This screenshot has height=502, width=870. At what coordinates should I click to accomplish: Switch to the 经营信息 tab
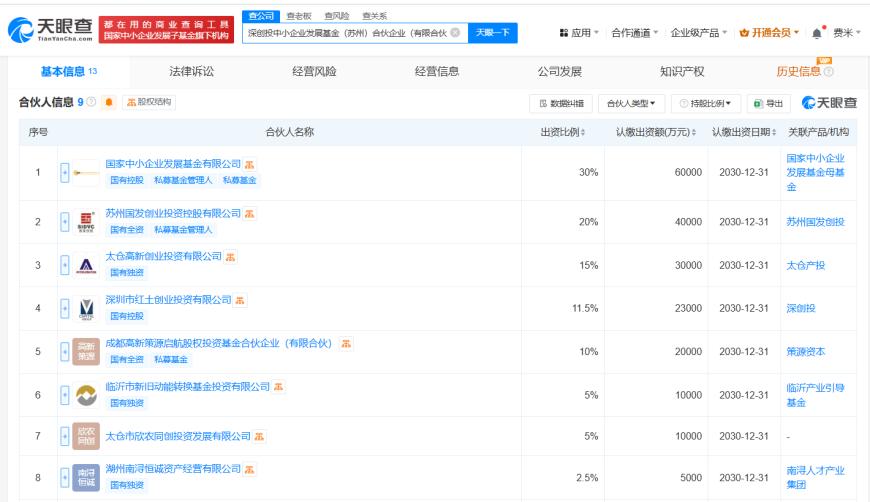pos(437,72)
